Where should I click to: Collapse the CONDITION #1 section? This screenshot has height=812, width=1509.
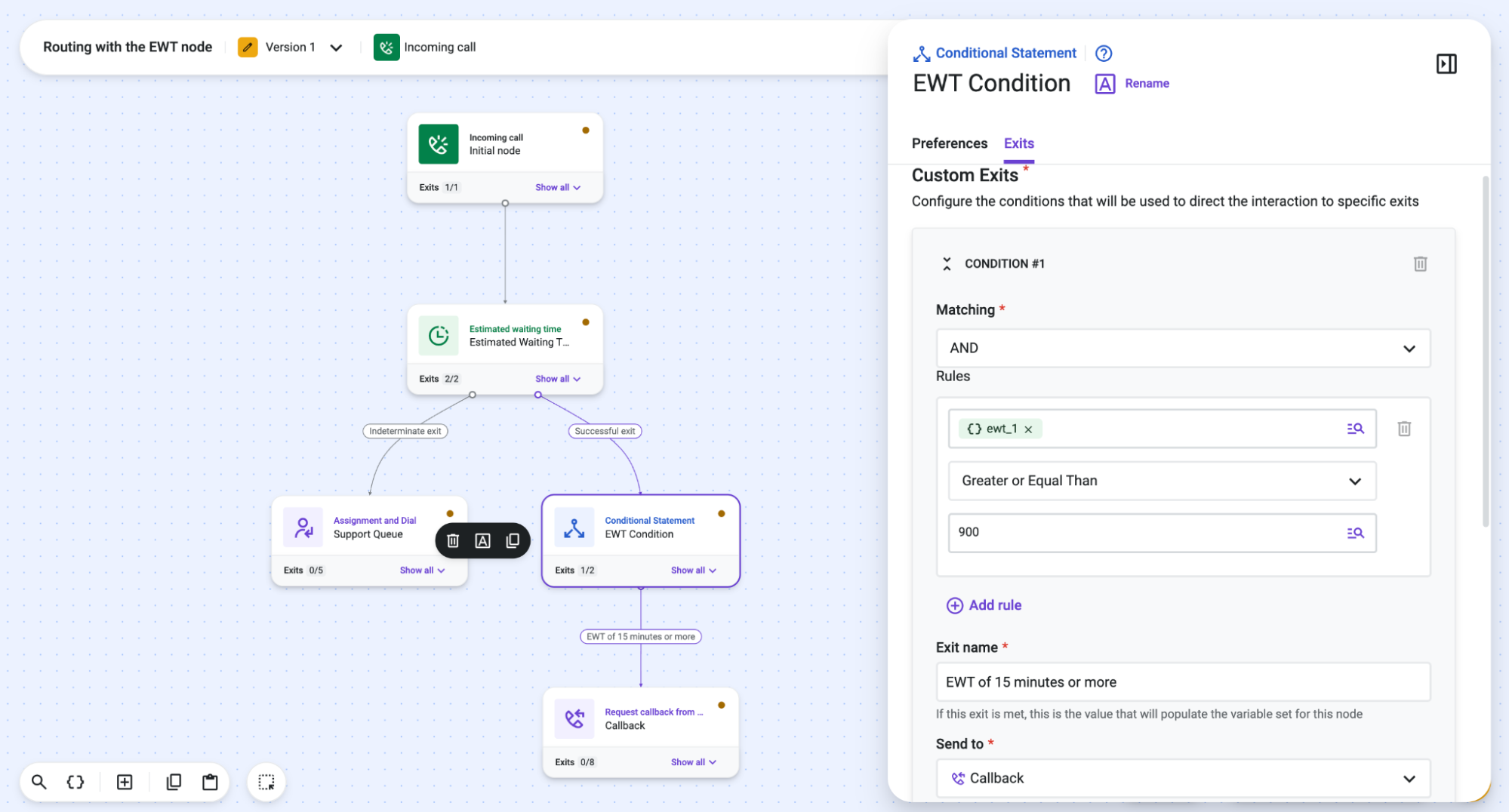[947, 264]
